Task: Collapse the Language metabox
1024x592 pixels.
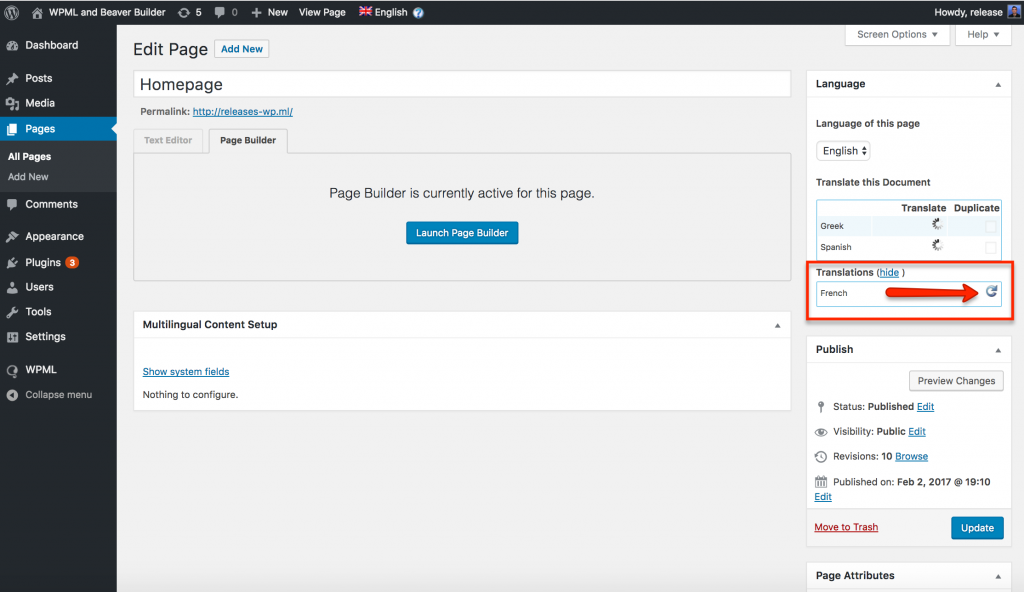Action: [x=998, y=85]
